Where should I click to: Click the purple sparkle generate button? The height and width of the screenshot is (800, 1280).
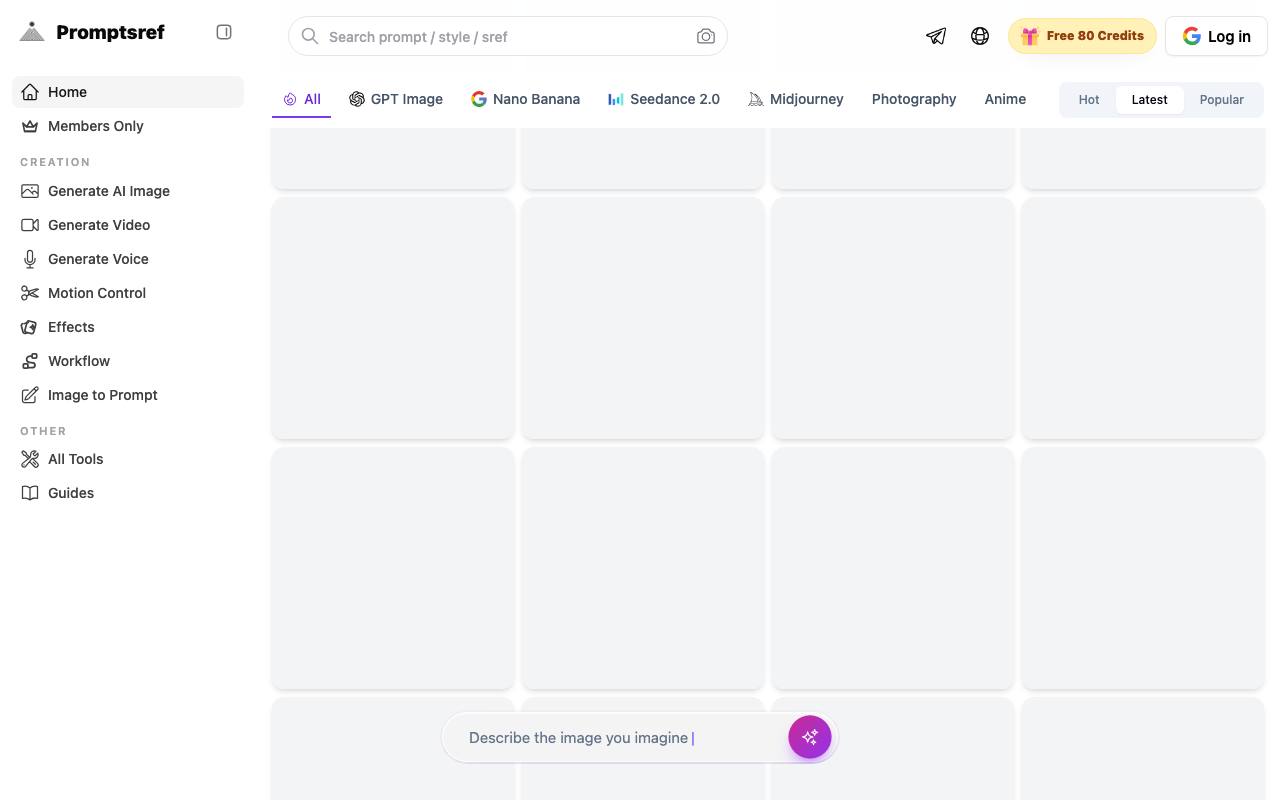point(810,737)
